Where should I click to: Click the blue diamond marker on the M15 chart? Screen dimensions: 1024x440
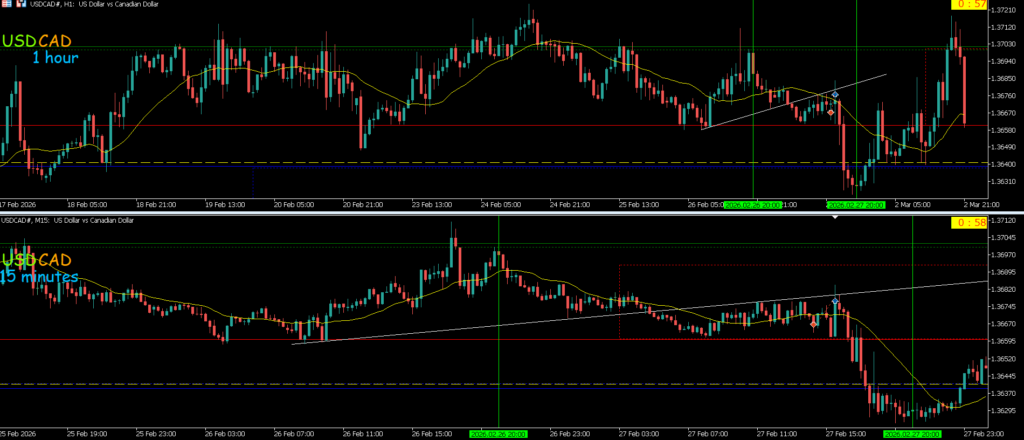click(835, 301)
